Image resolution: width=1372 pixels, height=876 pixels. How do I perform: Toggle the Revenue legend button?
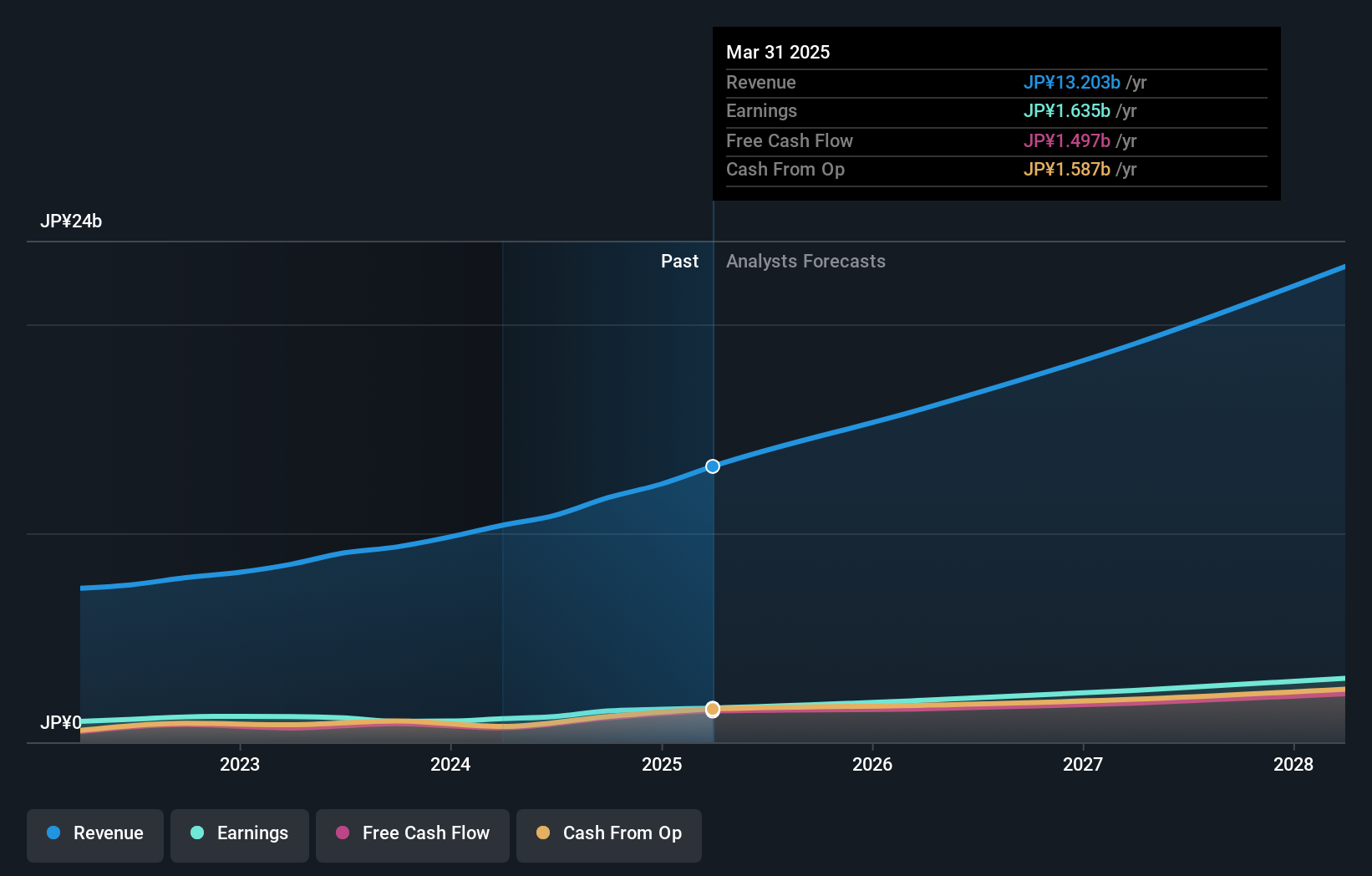(95, 835)
